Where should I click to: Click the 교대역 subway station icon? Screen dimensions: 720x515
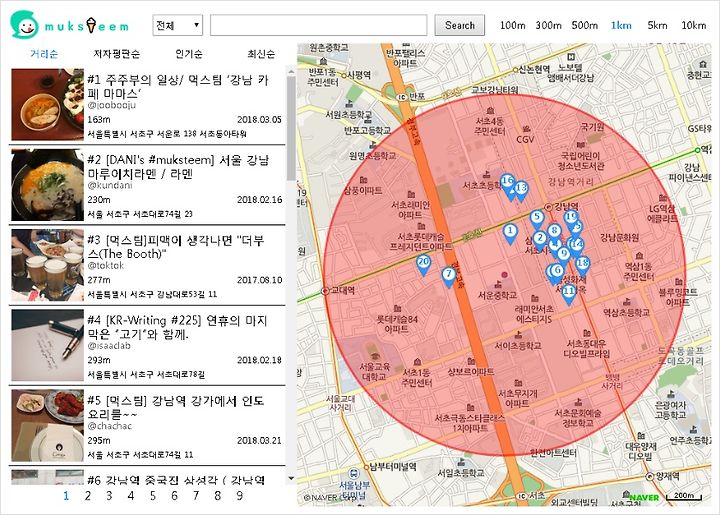pos(326,291)
